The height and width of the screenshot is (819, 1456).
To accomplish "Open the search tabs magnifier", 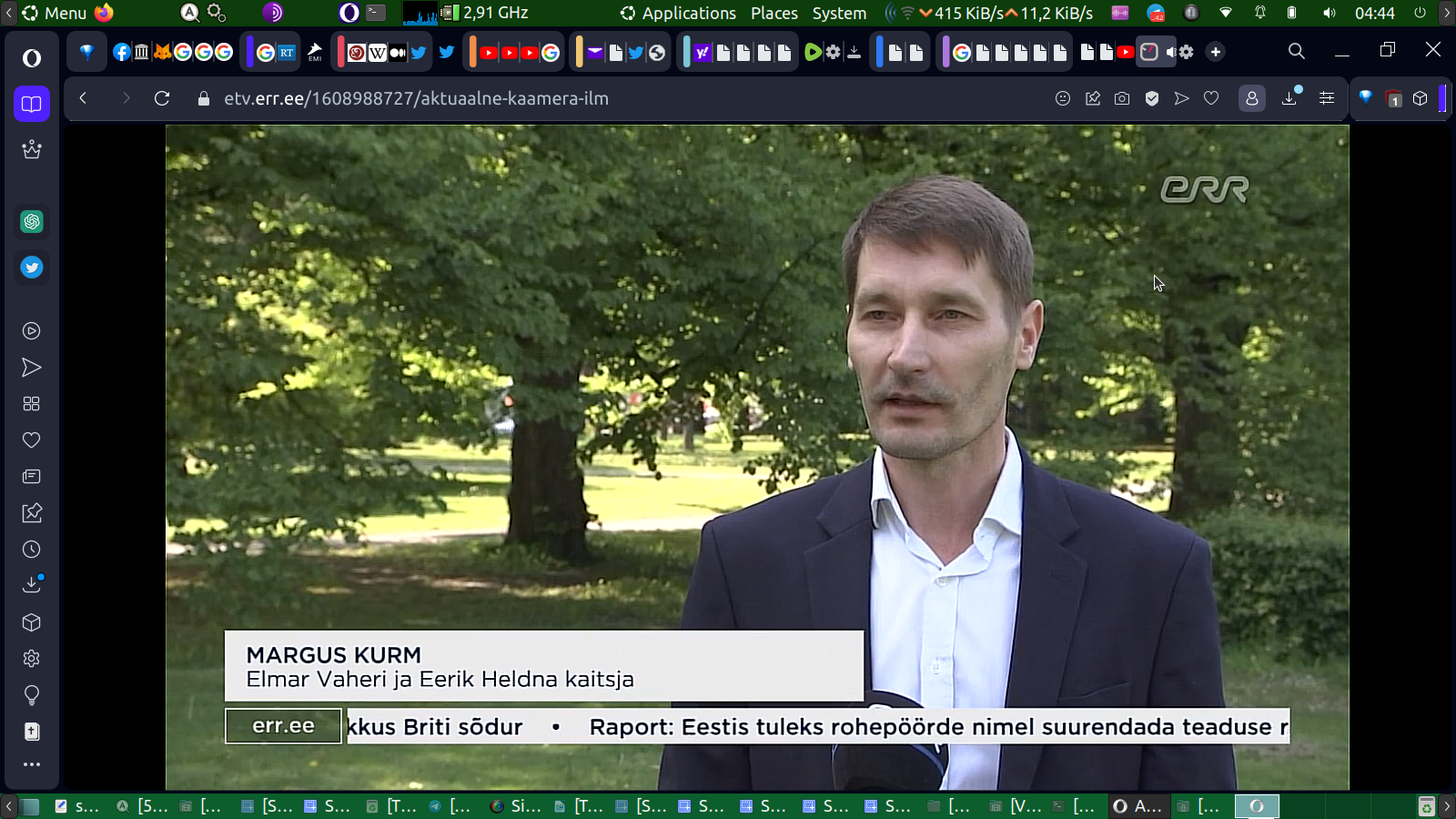I will (x=1297, y=51).
